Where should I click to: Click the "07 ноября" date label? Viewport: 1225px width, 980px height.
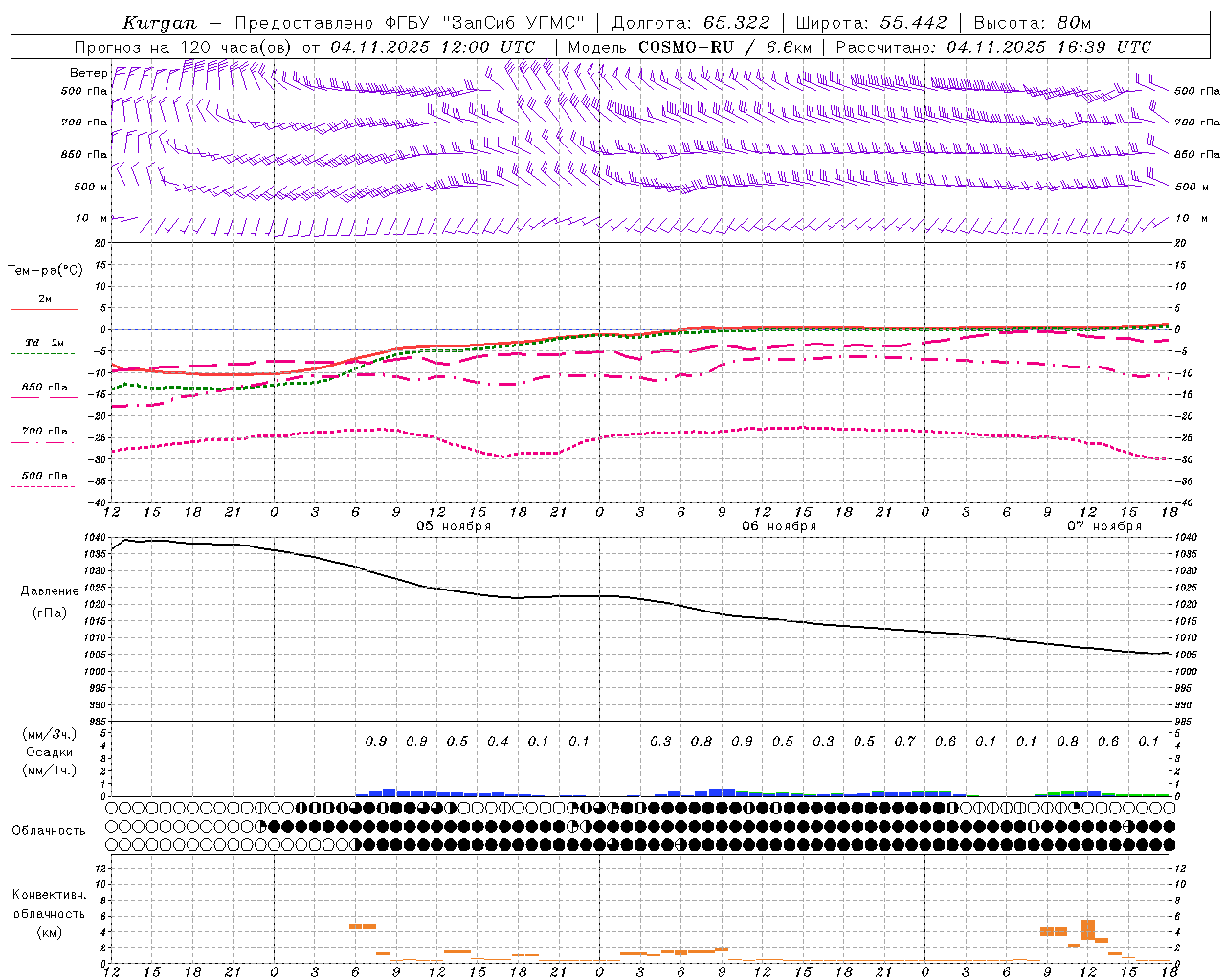1104,526
